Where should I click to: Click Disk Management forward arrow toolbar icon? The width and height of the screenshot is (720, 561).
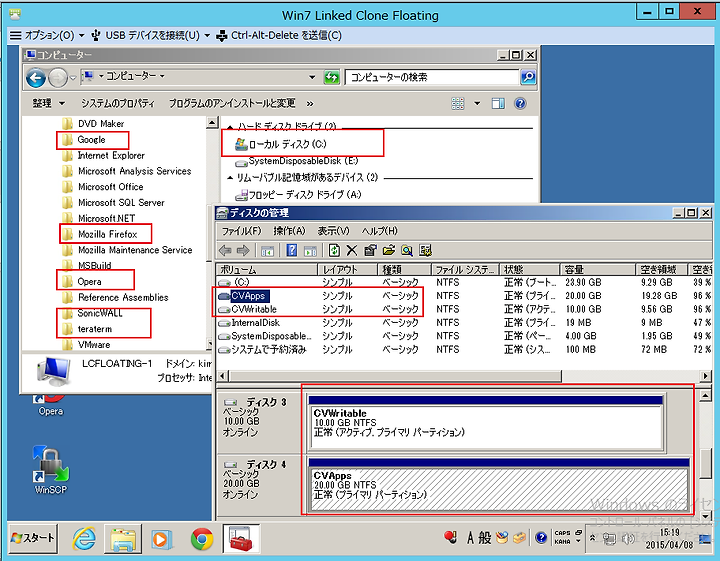(x=243, y=250)
